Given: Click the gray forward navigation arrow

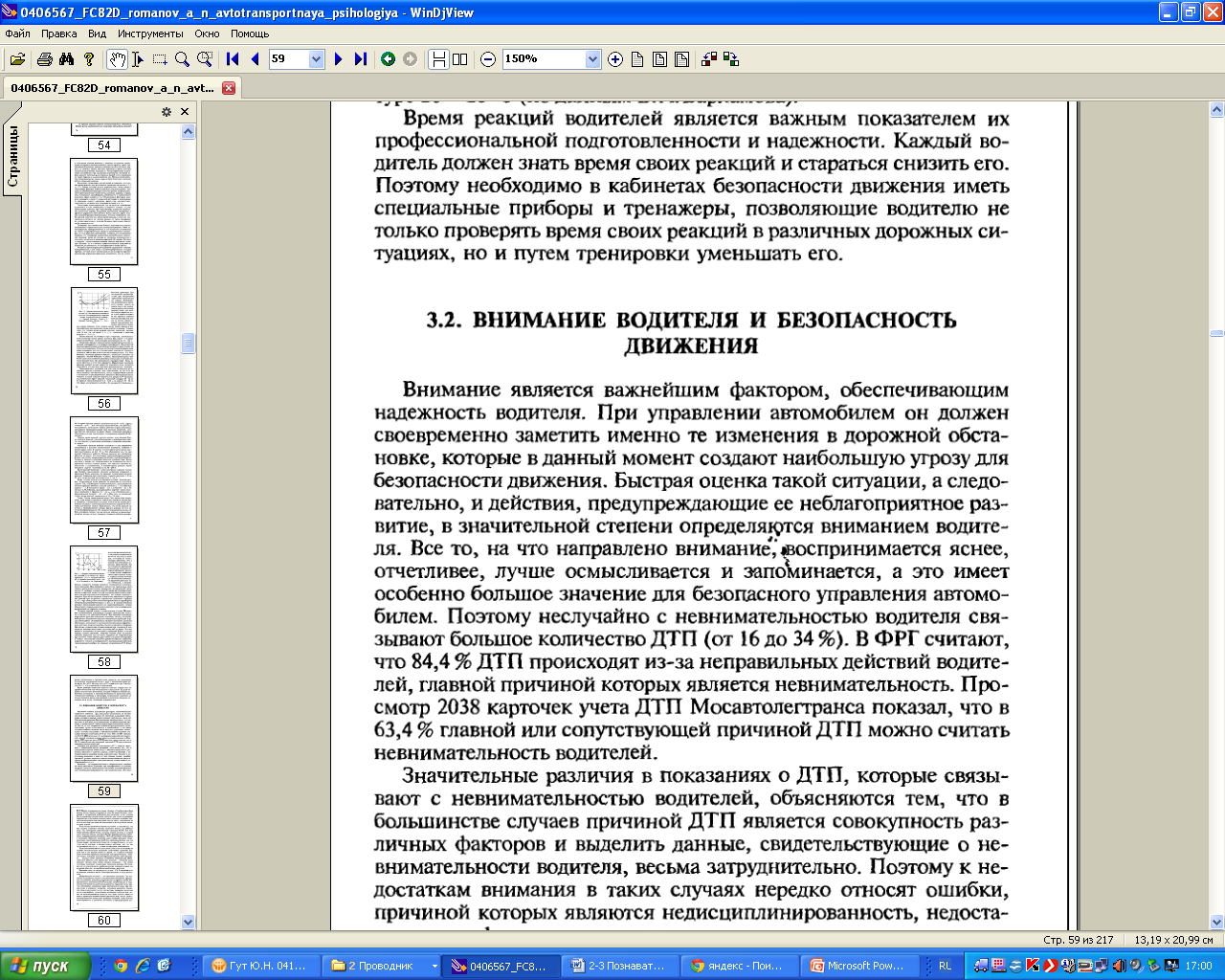Looking at the screenshot, I should 410,59.
